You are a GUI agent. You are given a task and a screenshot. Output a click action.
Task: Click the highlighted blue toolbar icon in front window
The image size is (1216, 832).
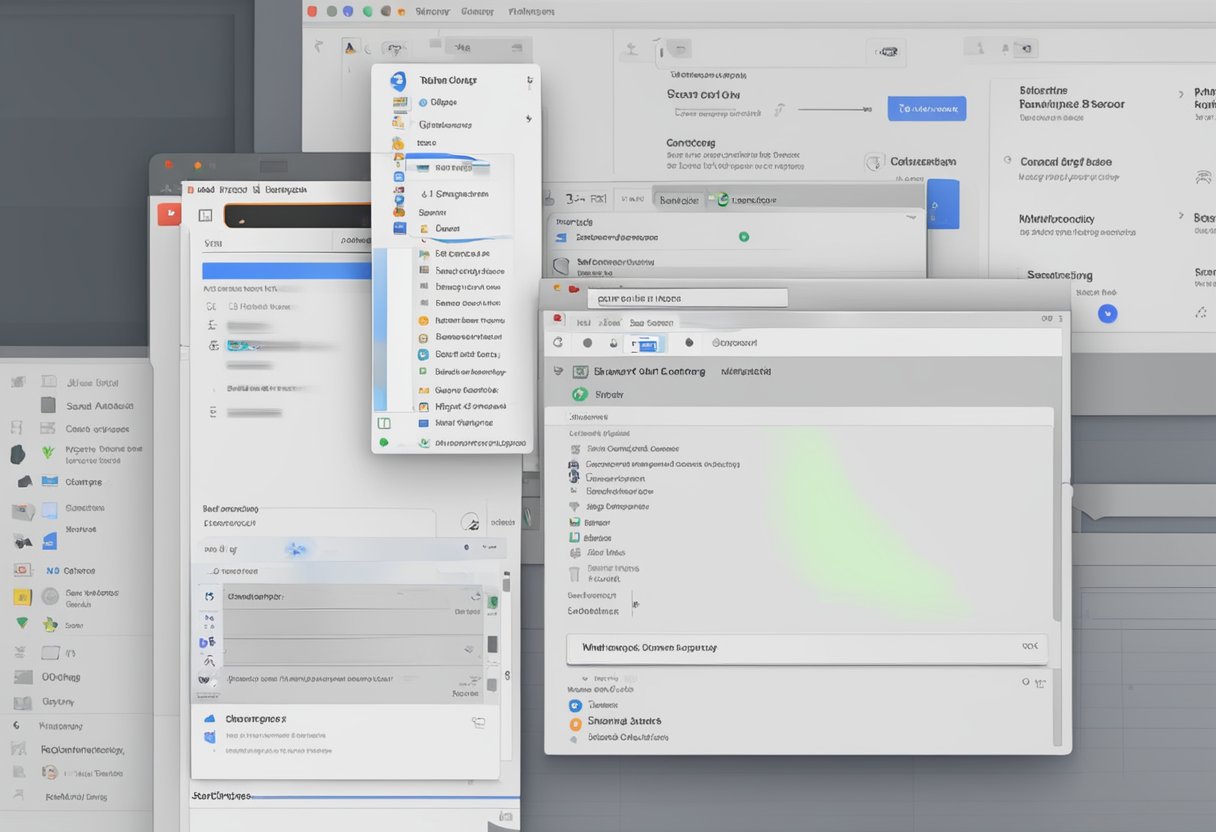click(645, 342)
